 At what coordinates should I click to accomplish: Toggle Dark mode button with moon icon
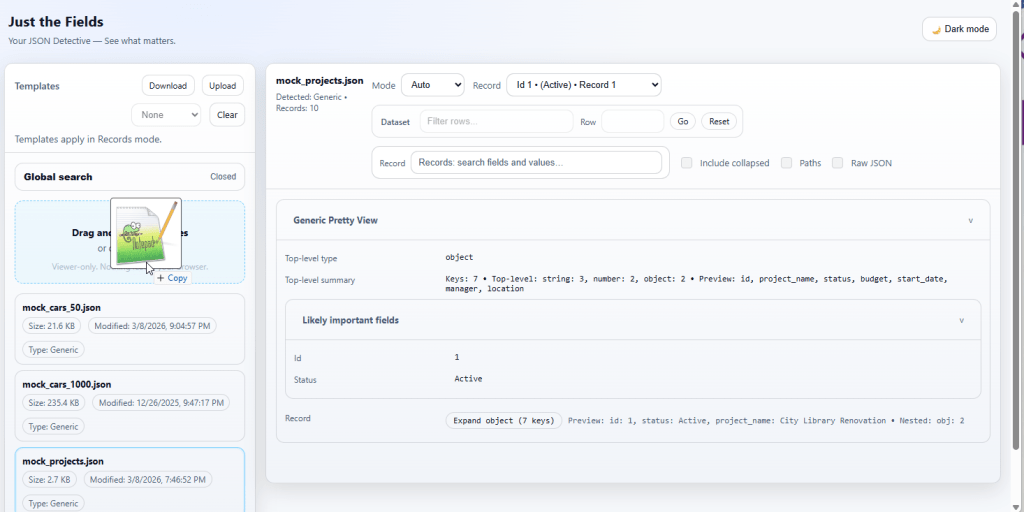[x=959, y=29]
